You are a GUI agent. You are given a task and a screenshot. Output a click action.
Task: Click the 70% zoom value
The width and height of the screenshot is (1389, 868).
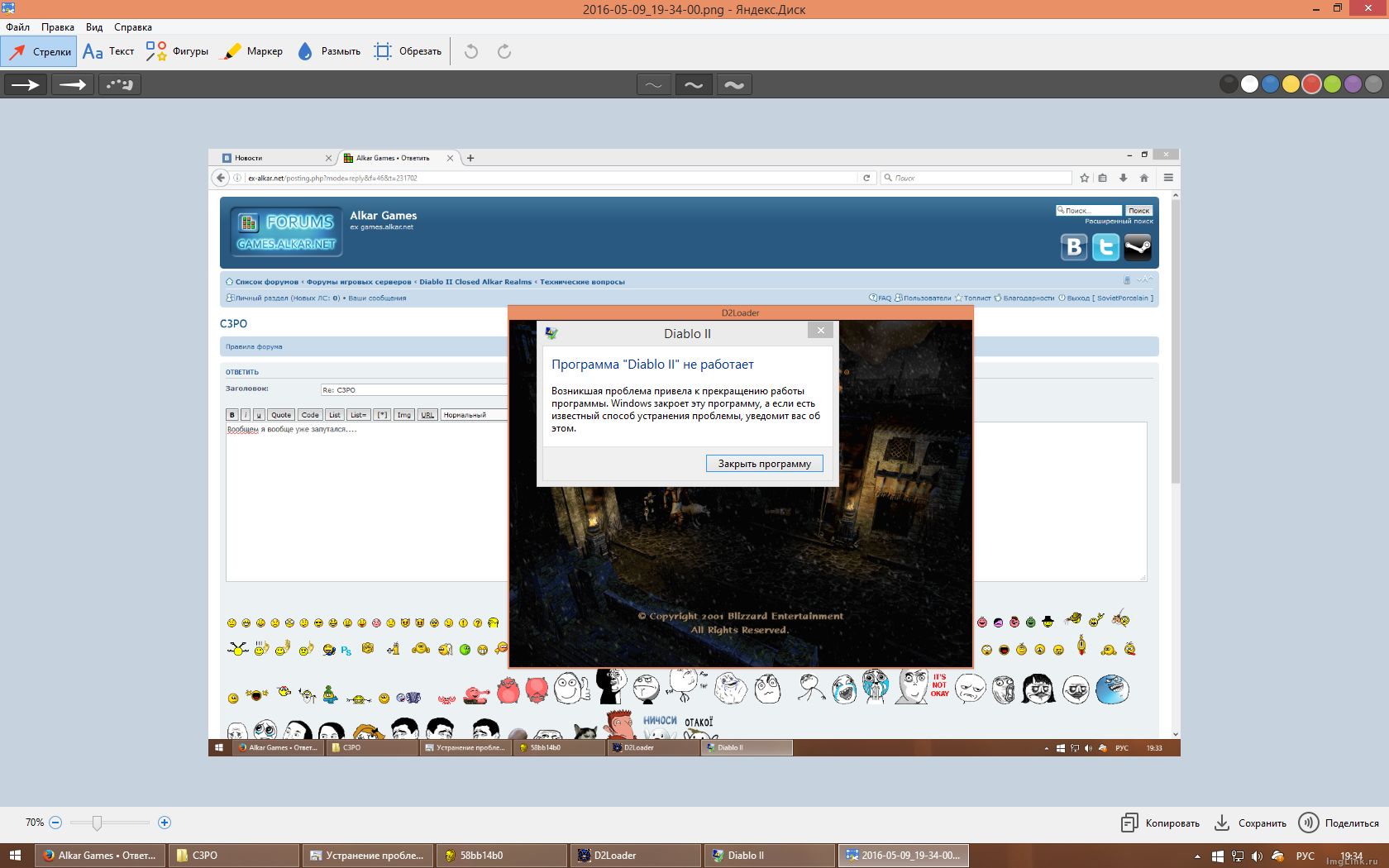(x=34, y=823)
